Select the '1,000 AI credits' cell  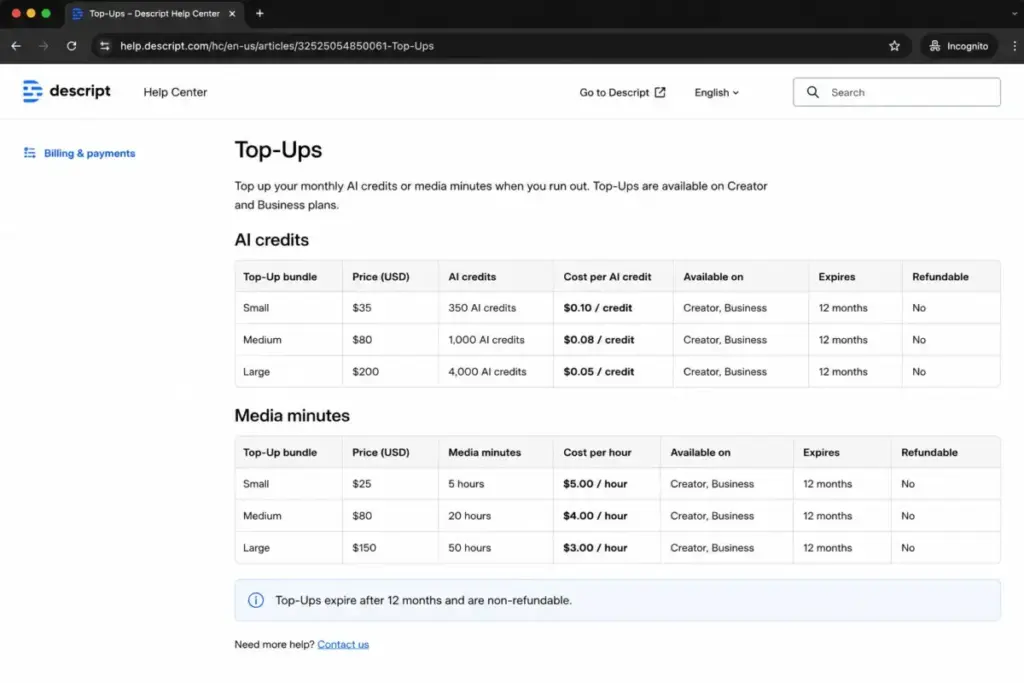click(496, 340)
